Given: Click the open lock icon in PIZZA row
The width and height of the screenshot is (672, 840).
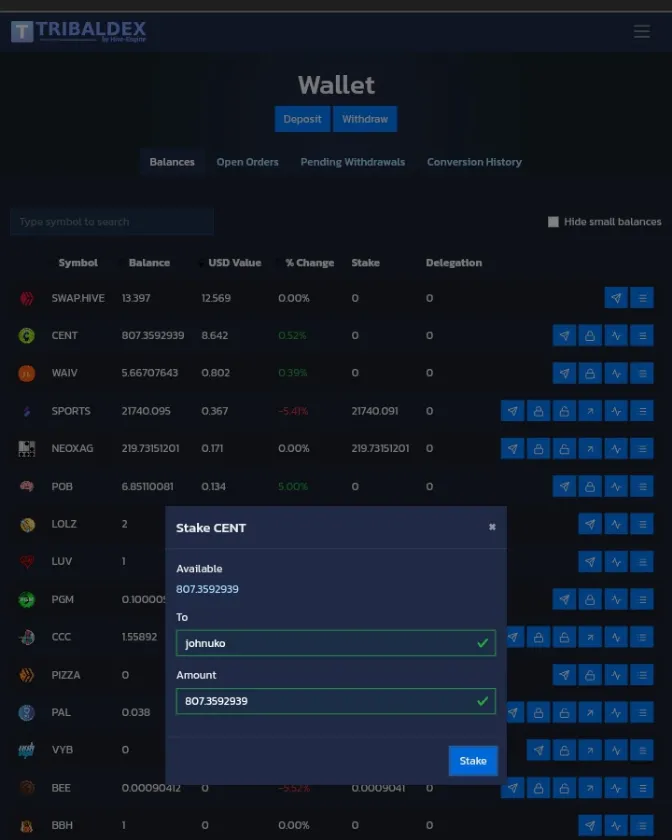Looking at the screenshot, I should click(590, 675).
